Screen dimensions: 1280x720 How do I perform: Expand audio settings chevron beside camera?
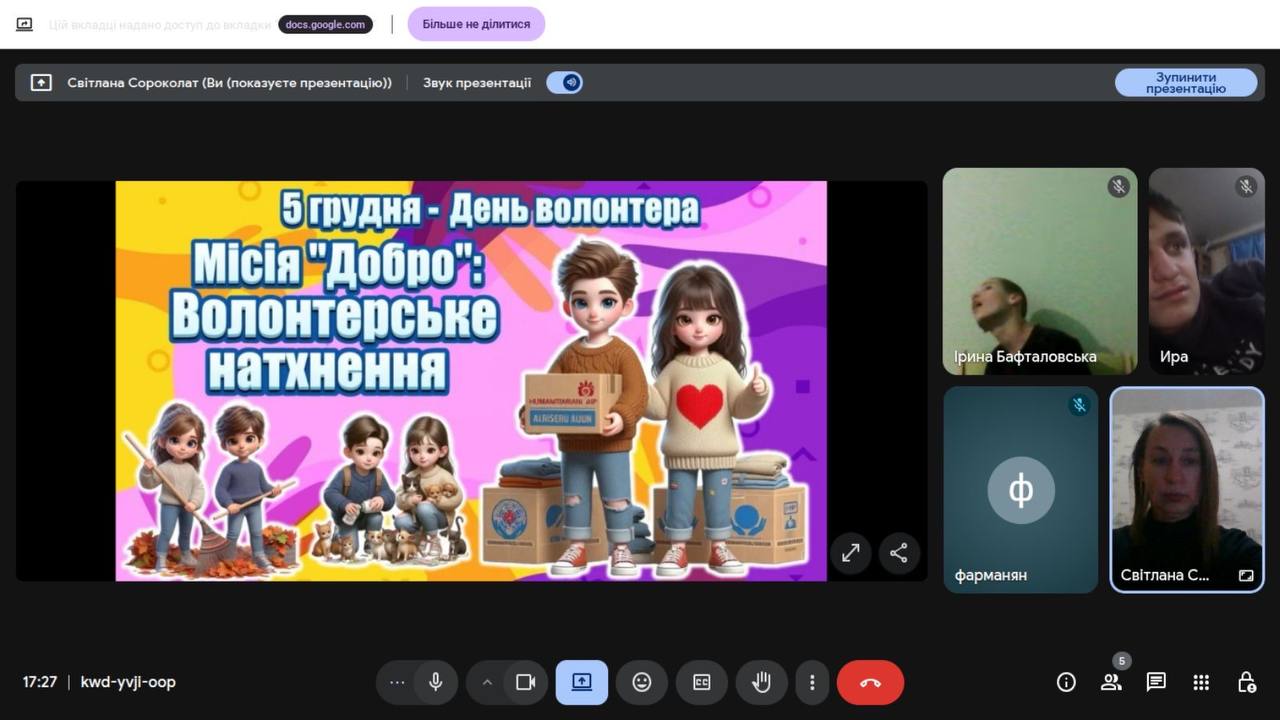[x=487, y=683]
